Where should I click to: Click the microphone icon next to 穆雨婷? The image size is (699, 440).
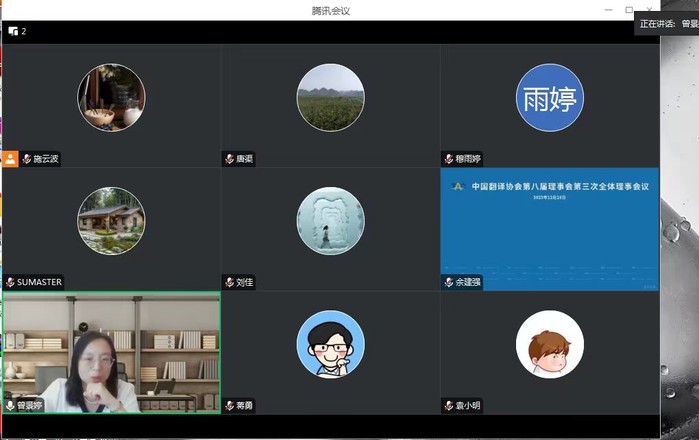coord(448,159)
